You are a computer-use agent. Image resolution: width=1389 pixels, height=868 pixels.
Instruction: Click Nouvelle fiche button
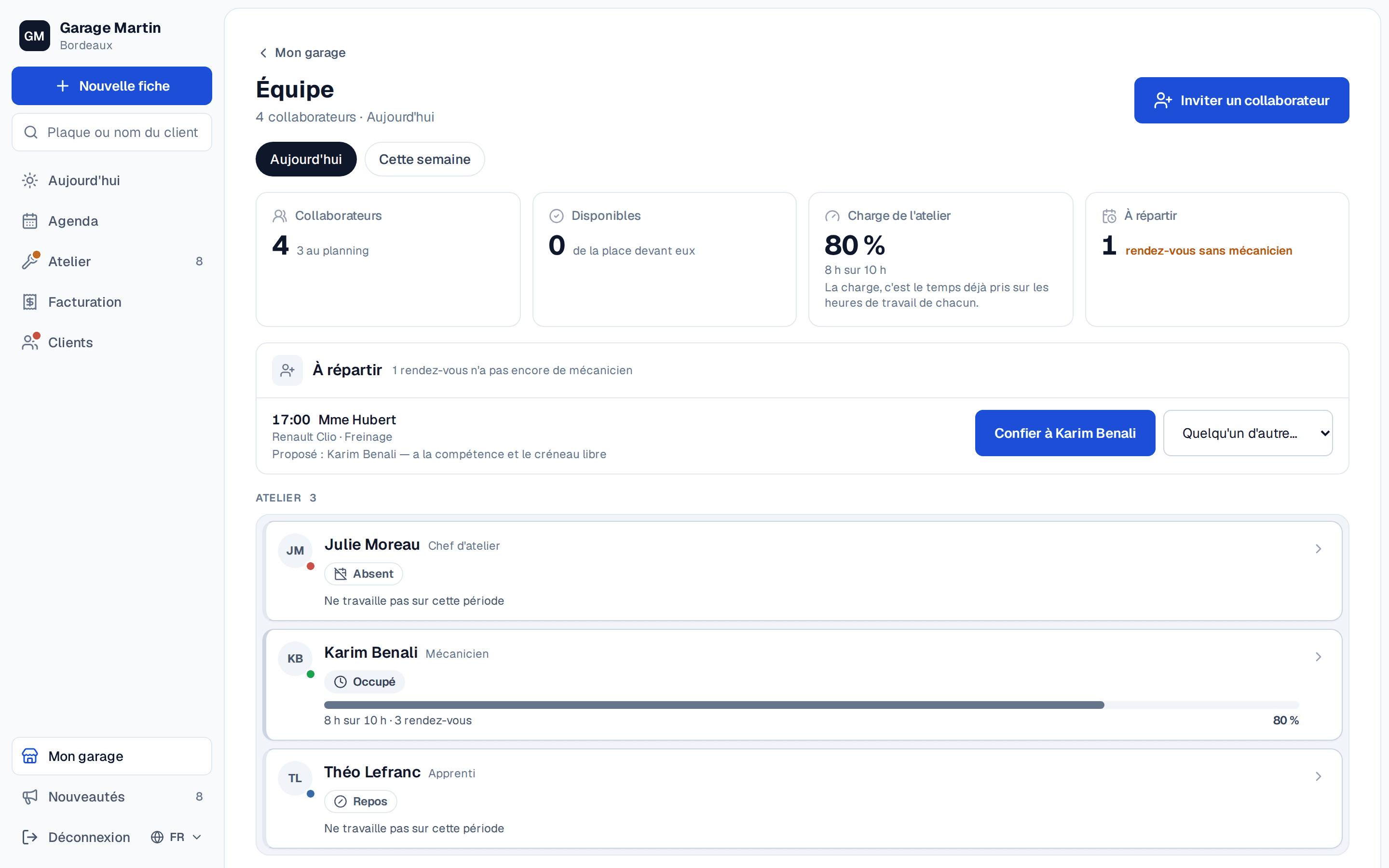[x=112, y=85]
